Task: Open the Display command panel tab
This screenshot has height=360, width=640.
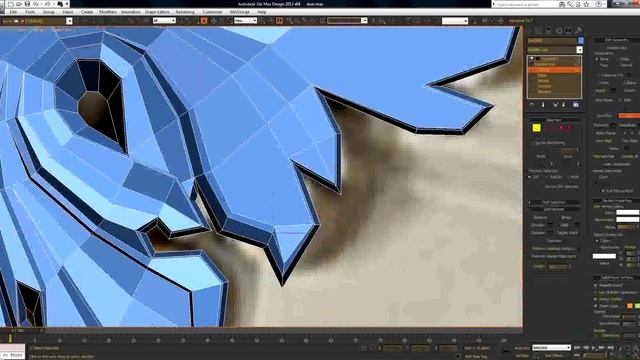Action: (568, 31)
